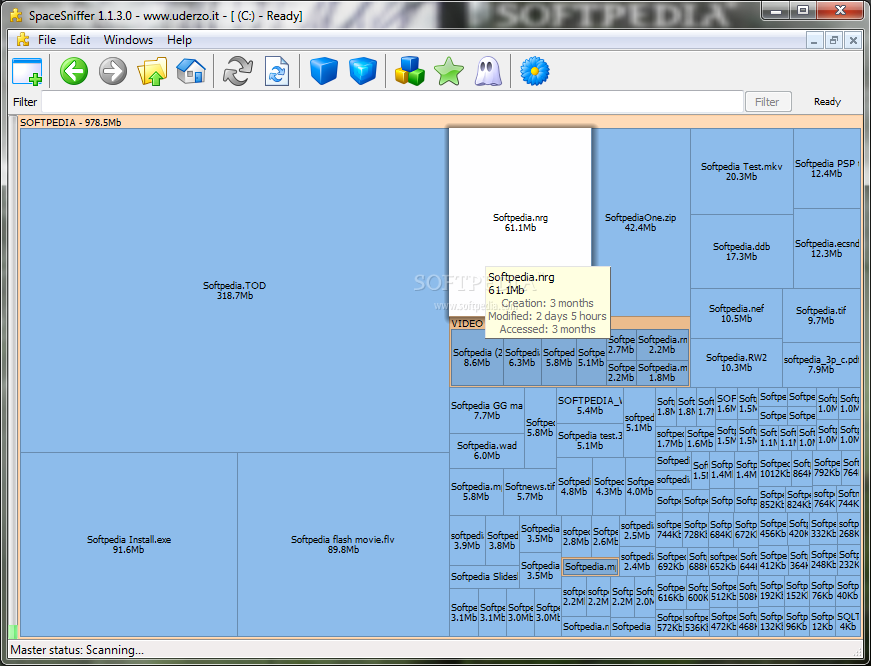Click the Master status Scanning text
Viewport: 871px width, 666px height.
coord(77,650)
